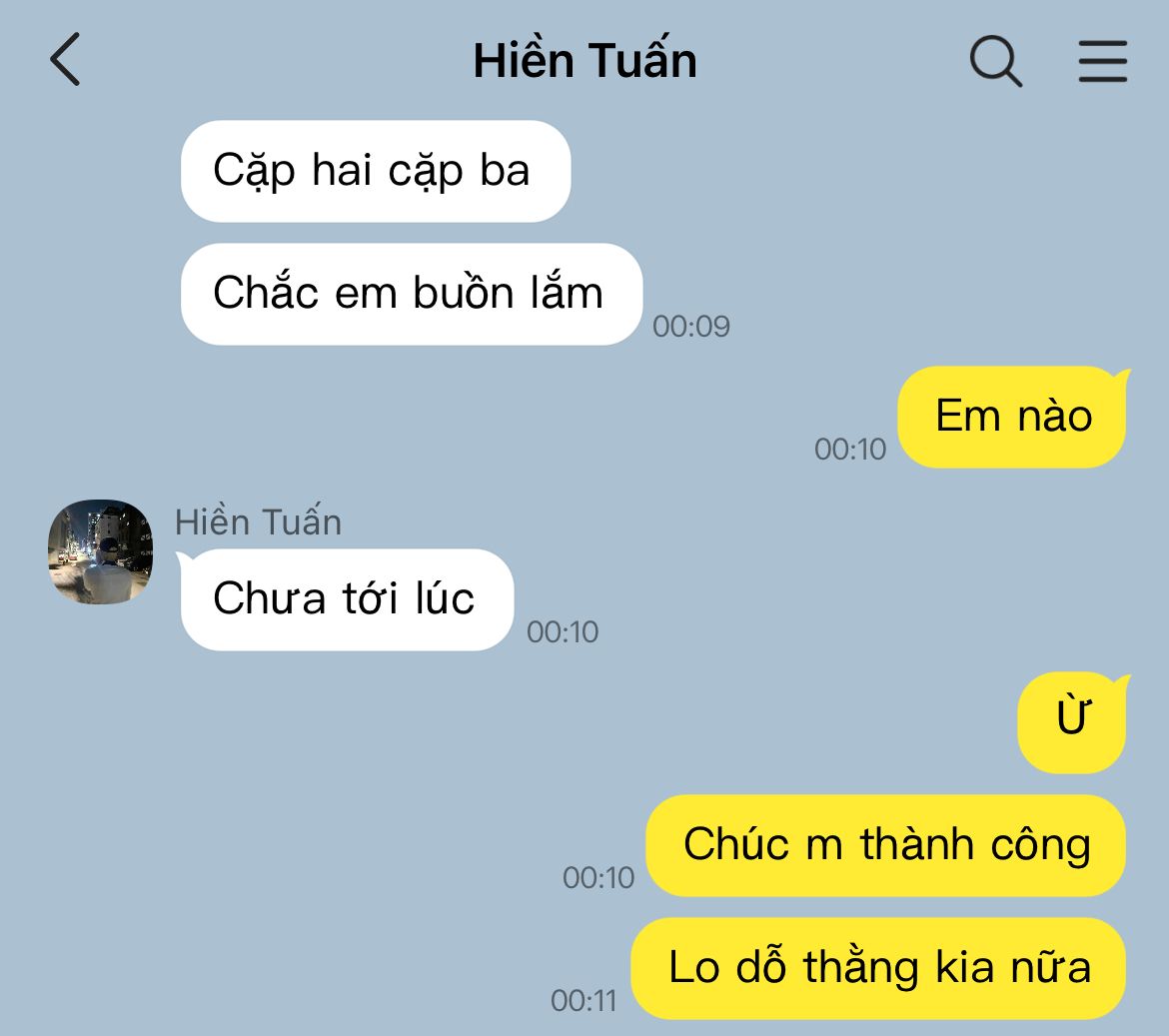This screenshot has height=1036, width=1169.
Task: Tap the 00:11 timestamp
Action: coord(584,1001)
